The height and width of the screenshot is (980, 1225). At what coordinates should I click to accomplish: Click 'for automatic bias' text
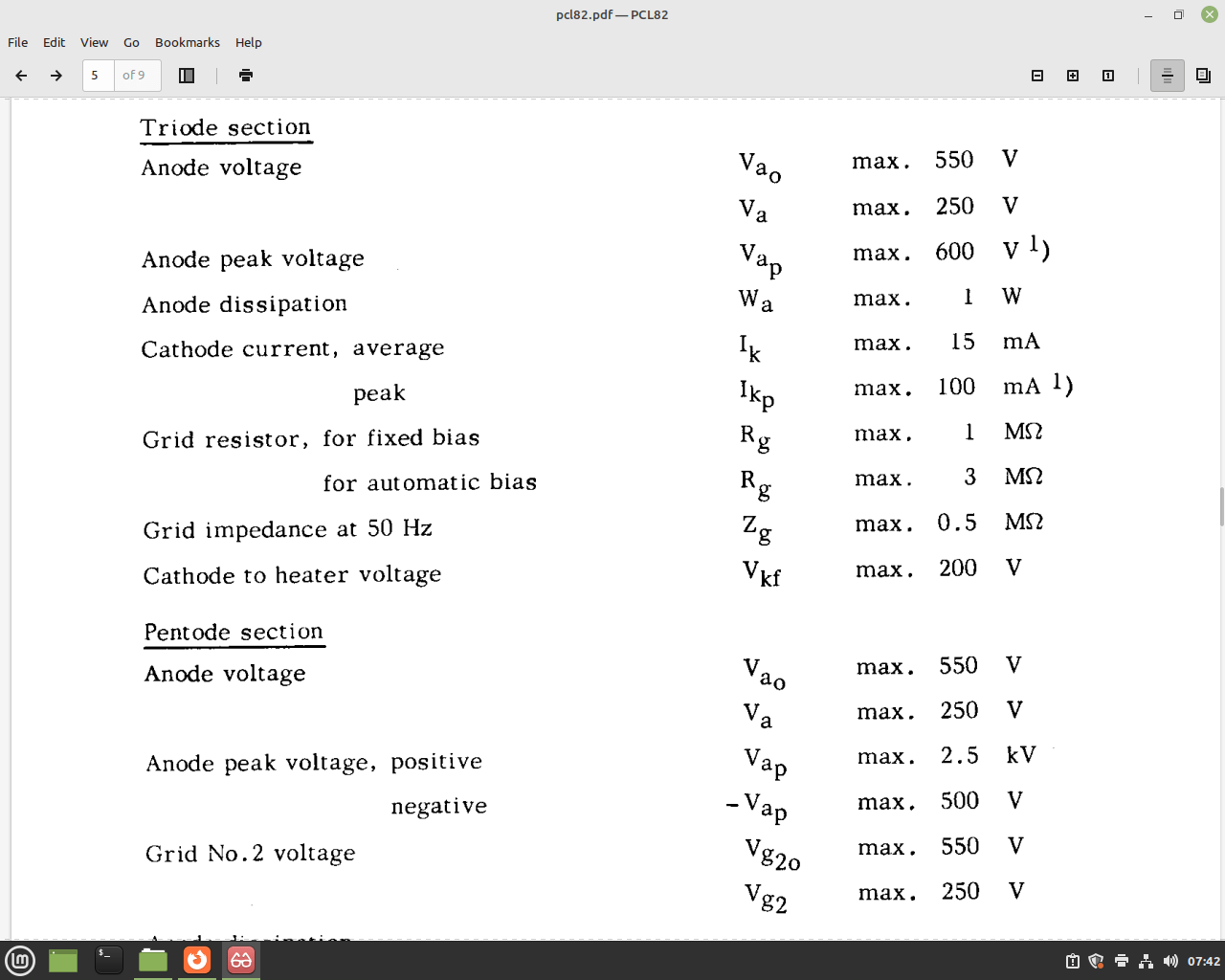tap(430, 482)
